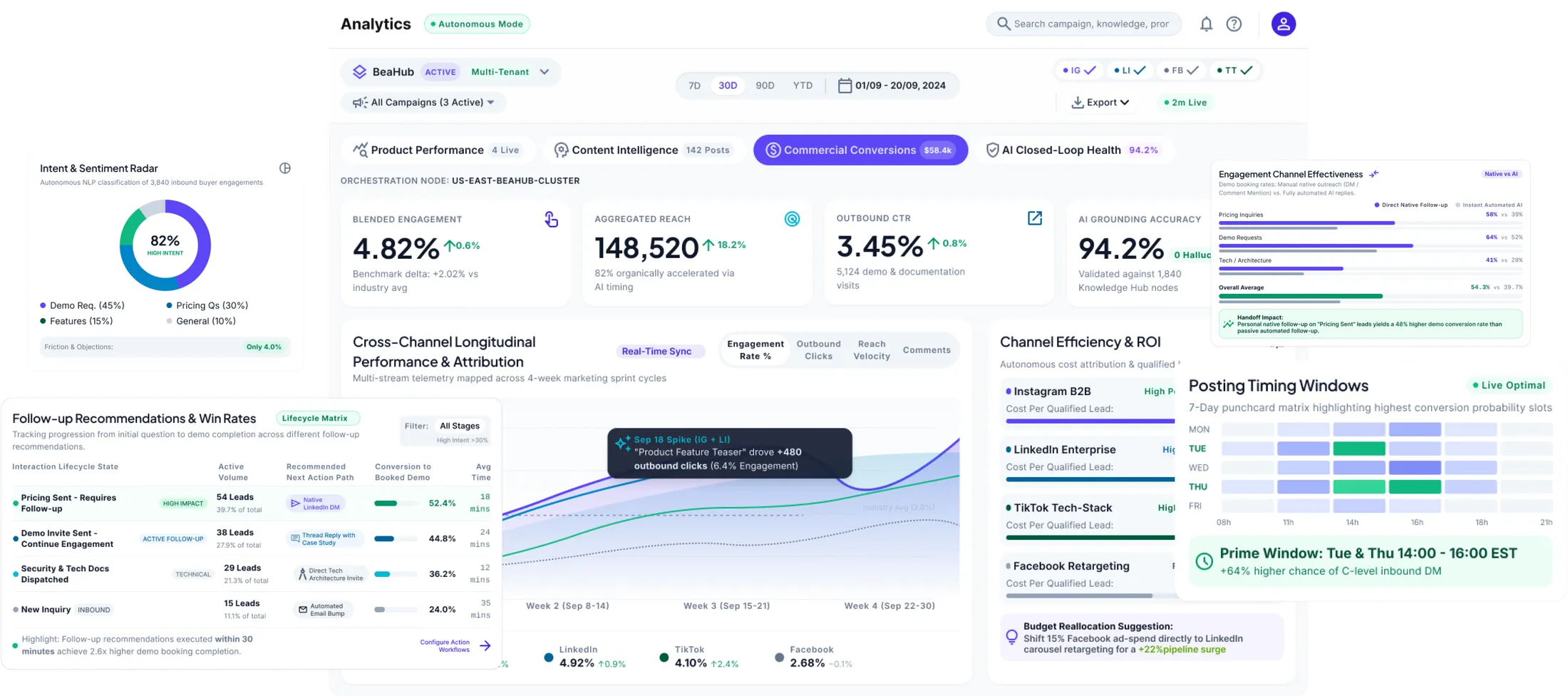Expand the BeaHub Multi-Tenant dropdown chevron
The width and height of the screenshot is (1568, 696).
tap(545, 72)
